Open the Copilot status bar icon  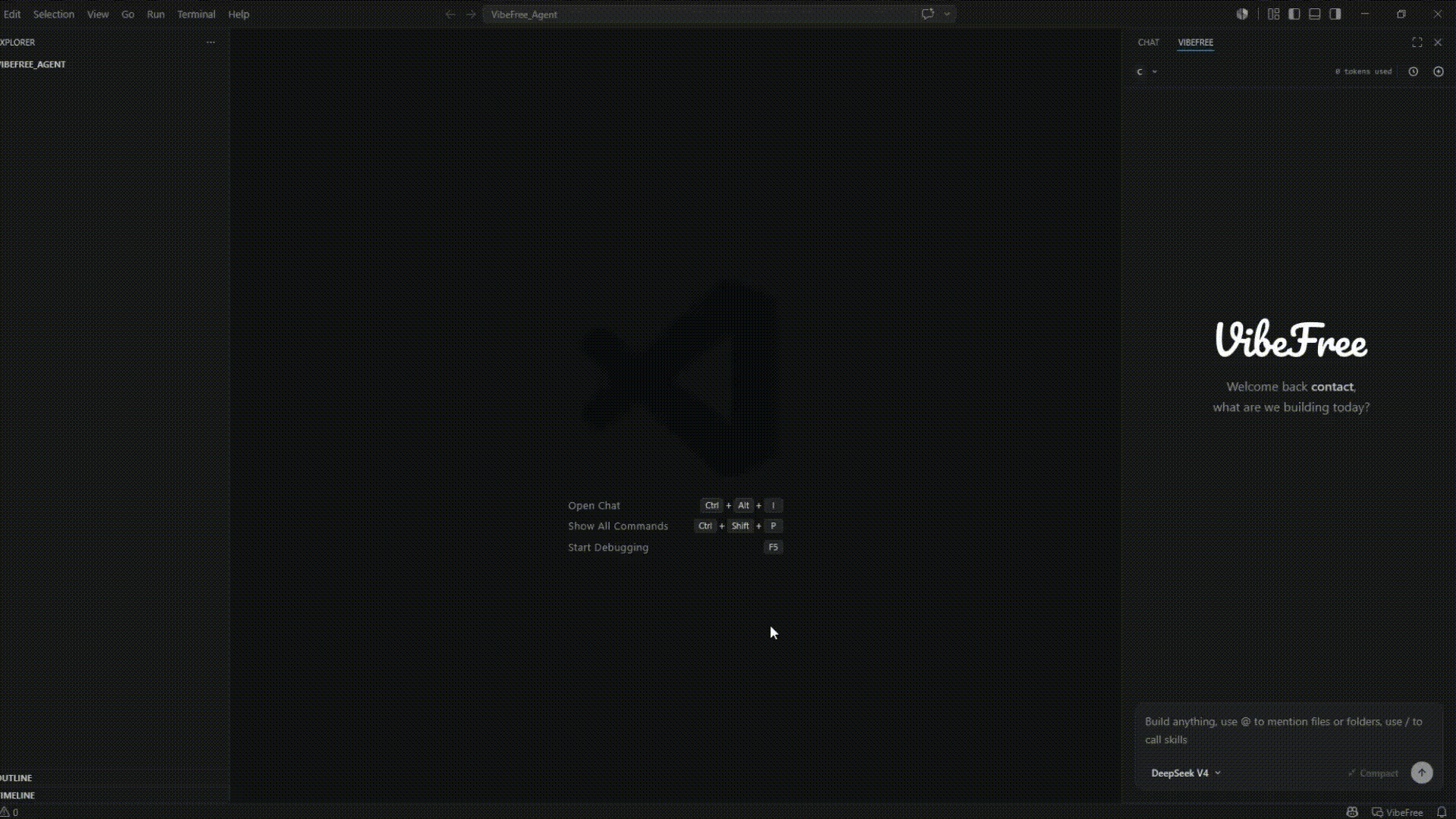(1352, 812)
